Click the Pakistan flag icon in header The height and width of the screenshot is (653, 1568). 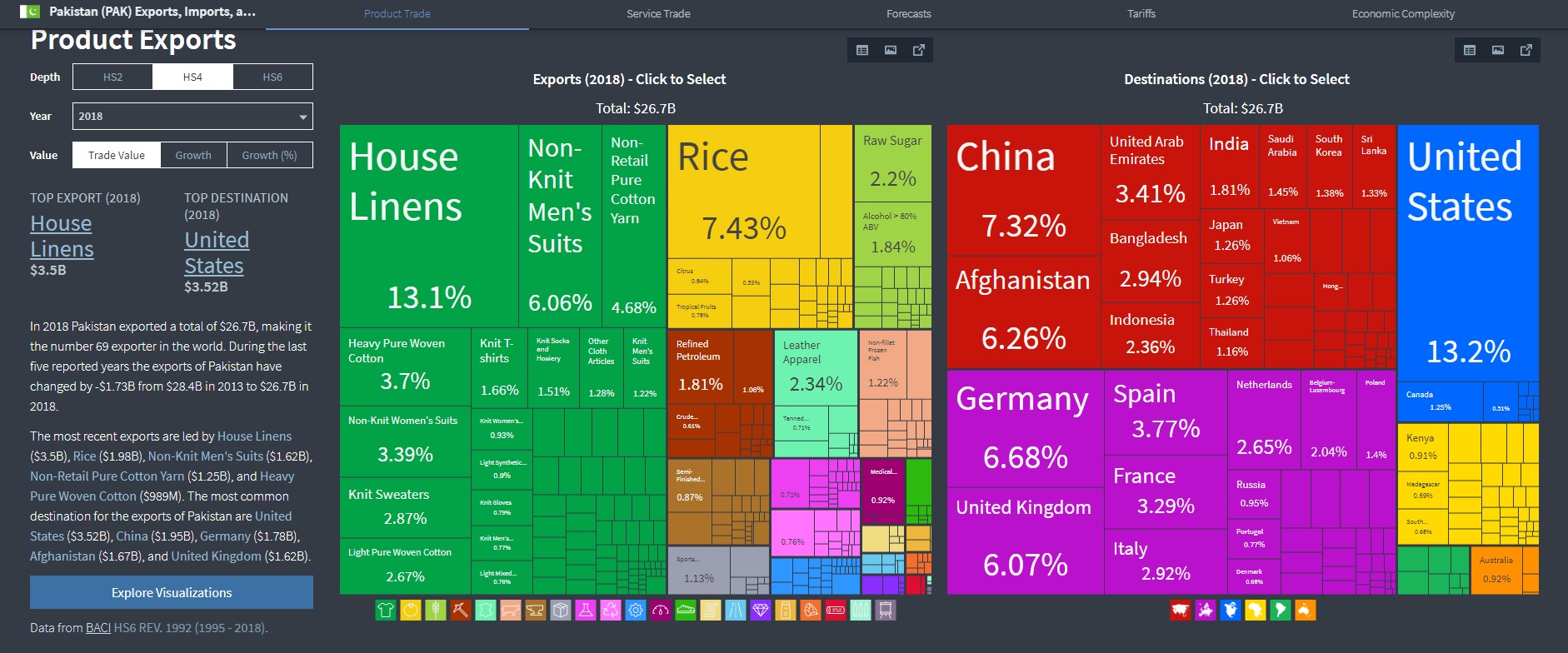[x=29, y=12]
